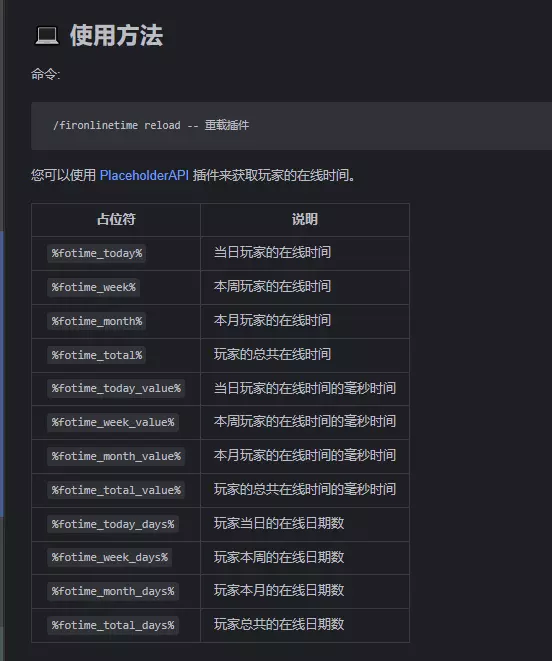Click description 玩家当日的在线日期数
This screenshot has width=552, height=661.
279,524
